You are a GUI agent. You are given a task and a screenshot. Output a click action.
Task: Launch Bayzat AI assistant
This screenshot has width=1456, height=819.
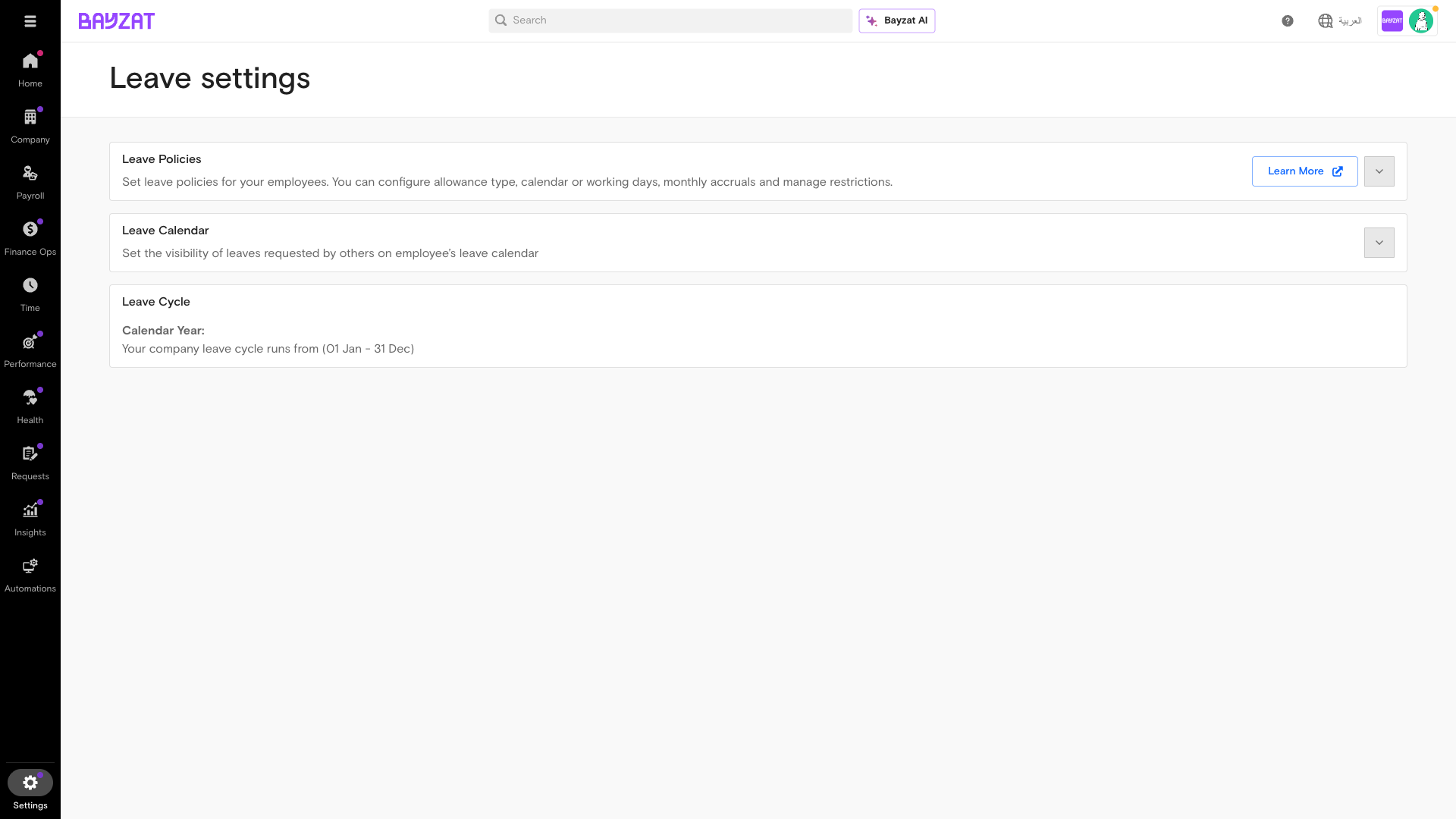[x=897, y=20]
